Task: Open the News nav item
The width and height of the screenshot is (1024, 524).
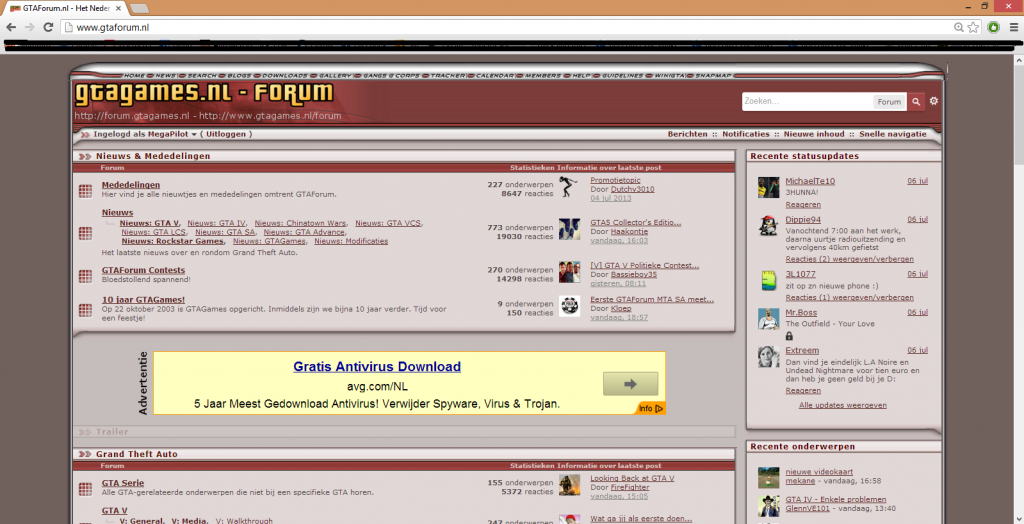Action: 165,76
